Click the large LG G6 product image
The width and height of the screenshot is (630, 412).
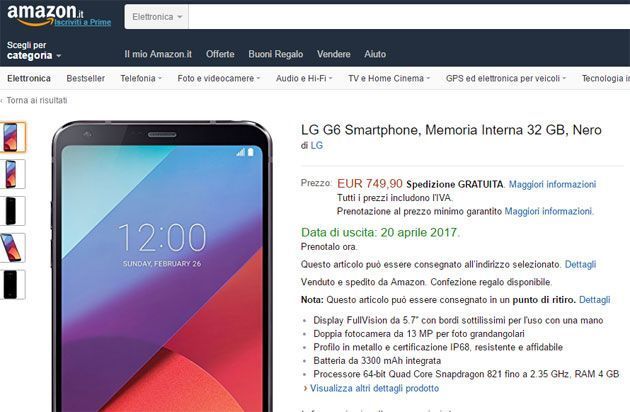click(x=162, y=266)
